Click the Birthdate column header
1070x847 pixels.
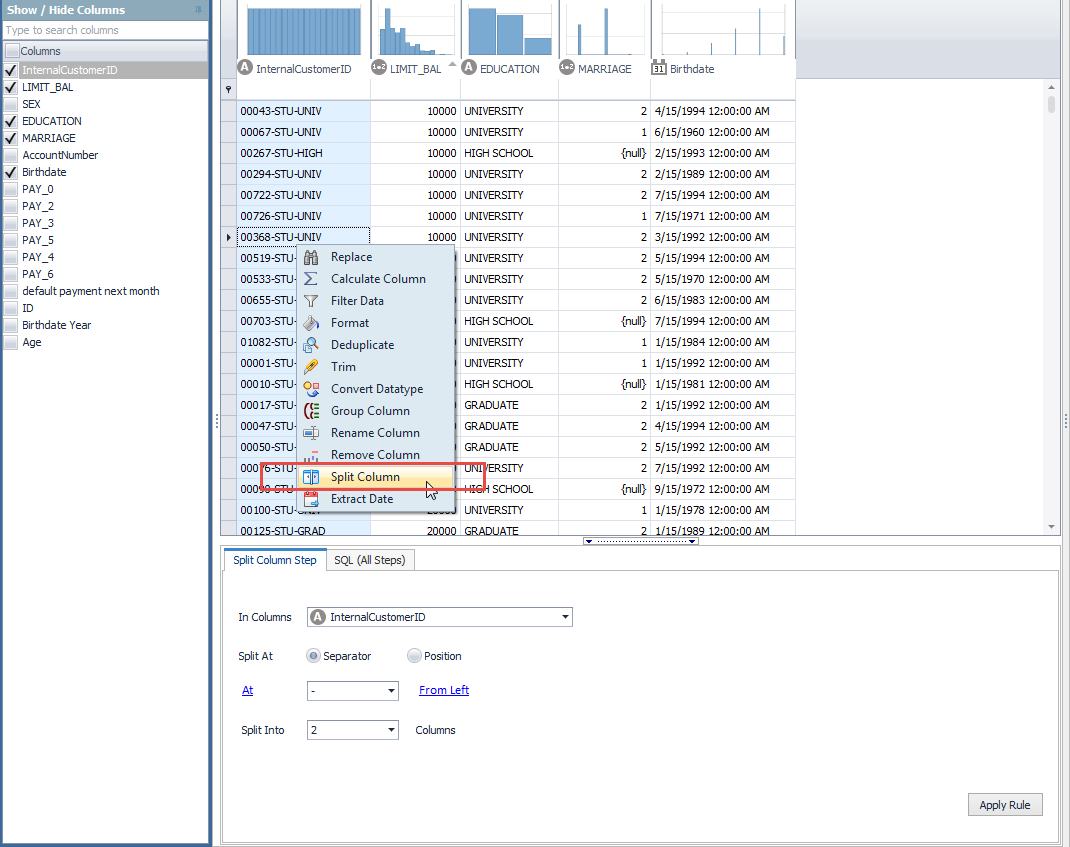click(x=692, y=69)
